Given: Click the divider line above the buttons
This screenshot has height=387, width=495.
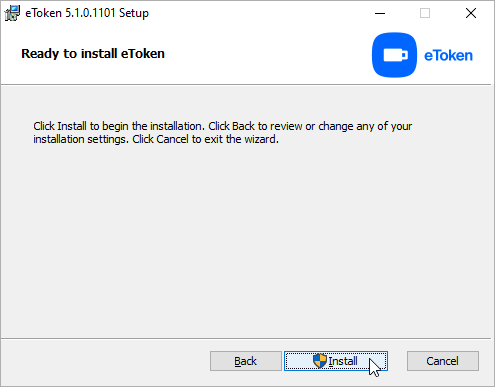Looking at the screenshot, I should click(246, 339).
